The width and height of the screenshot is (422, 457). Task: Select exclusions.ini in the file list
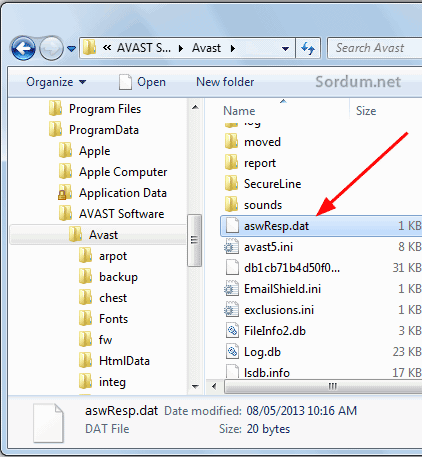tap(279, 310)
